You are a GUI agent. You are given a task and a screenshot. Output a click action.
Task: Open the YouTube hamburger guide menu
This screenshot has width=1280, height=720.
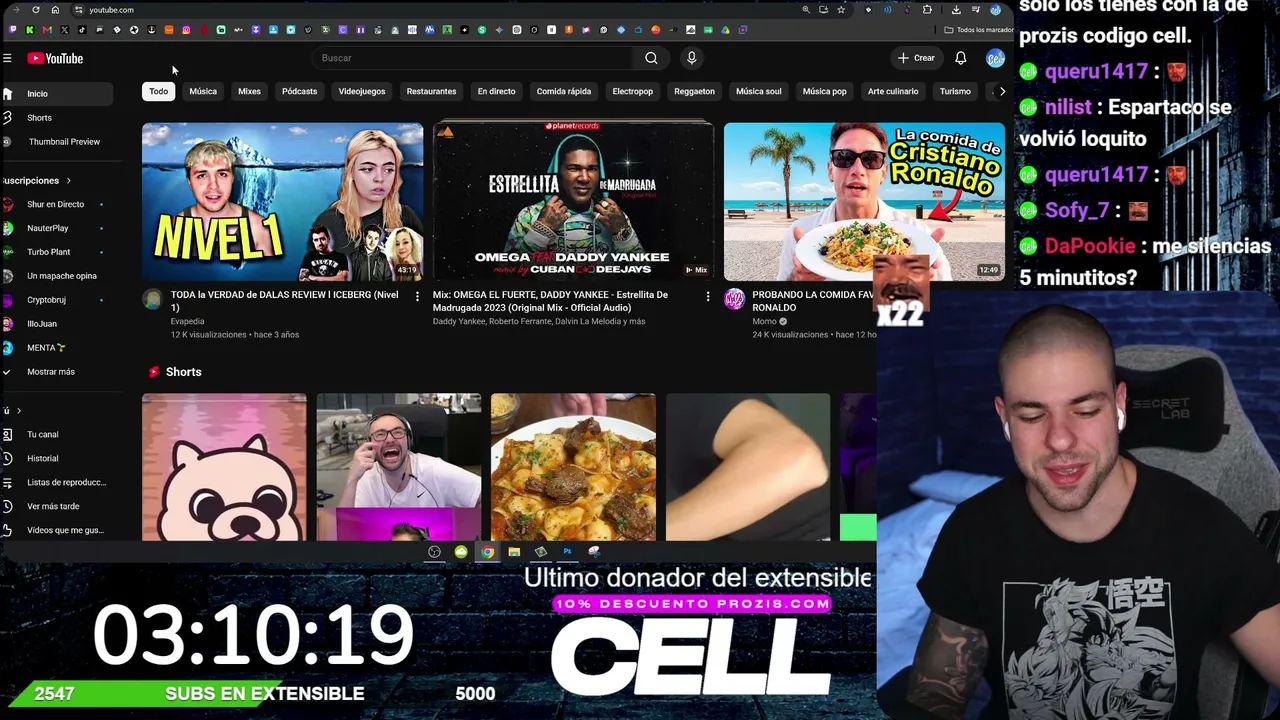[7, 58]
